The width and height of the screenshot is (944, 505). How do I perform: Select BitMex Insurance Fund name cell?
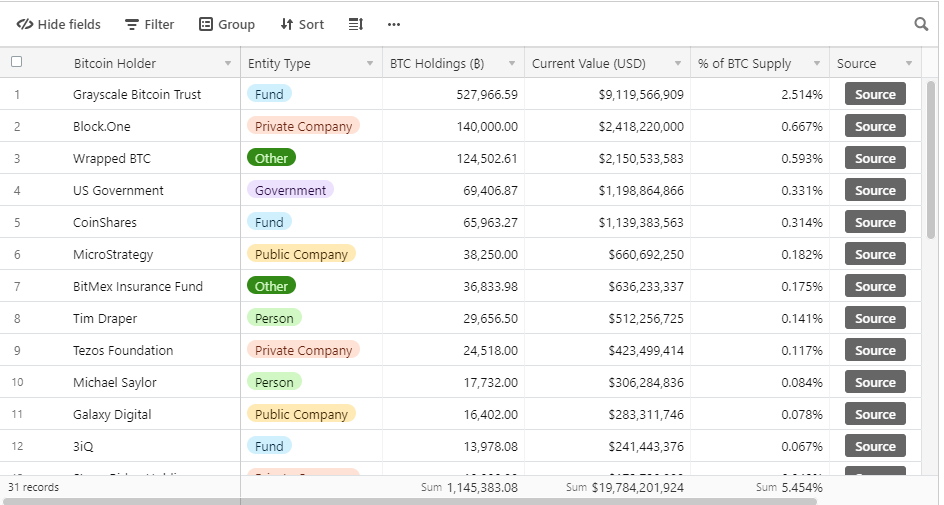coord(137,286)
